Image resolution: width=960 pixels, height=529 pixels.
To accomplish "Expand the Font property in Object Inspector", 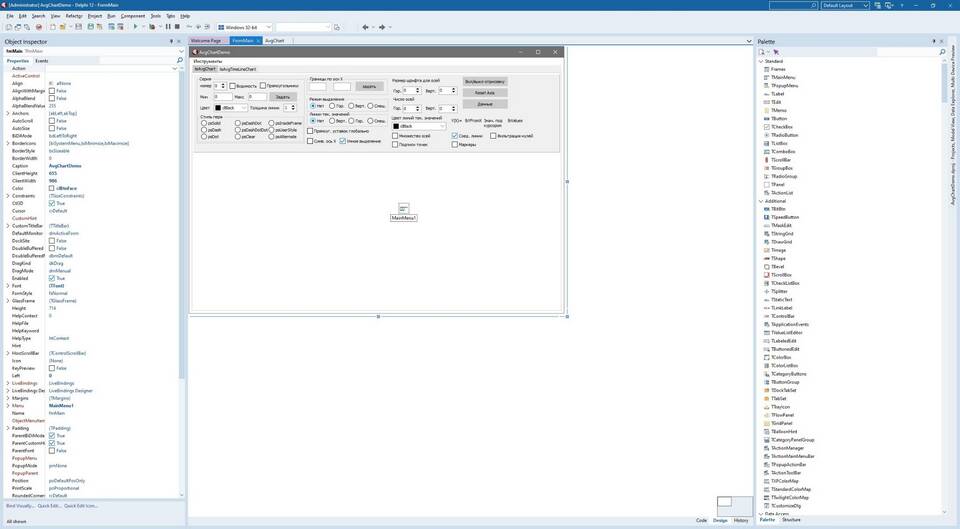I will coord(8,285).
